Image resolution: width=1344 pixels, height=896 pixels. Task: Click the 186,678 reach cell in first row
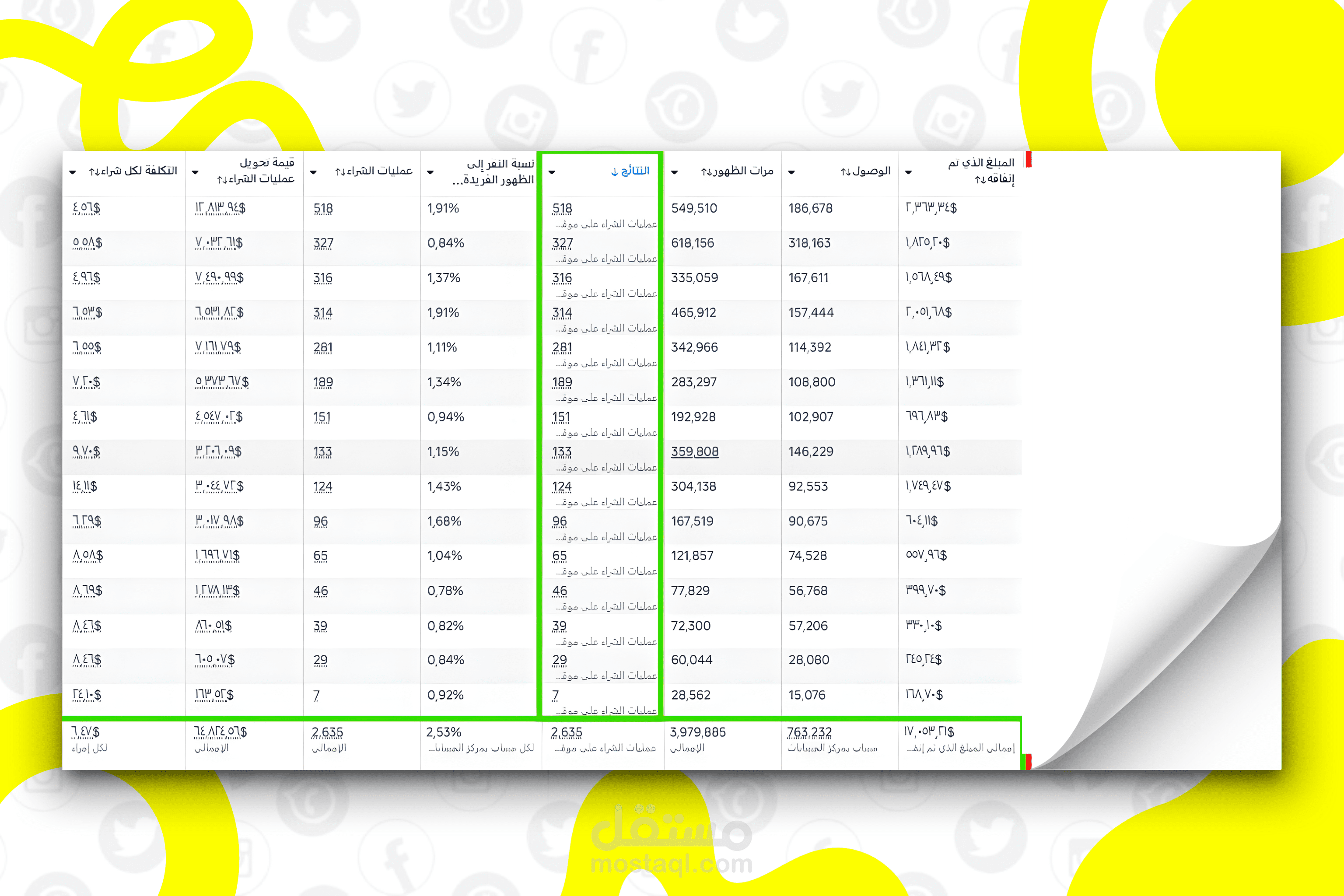(x=810, y=209)
